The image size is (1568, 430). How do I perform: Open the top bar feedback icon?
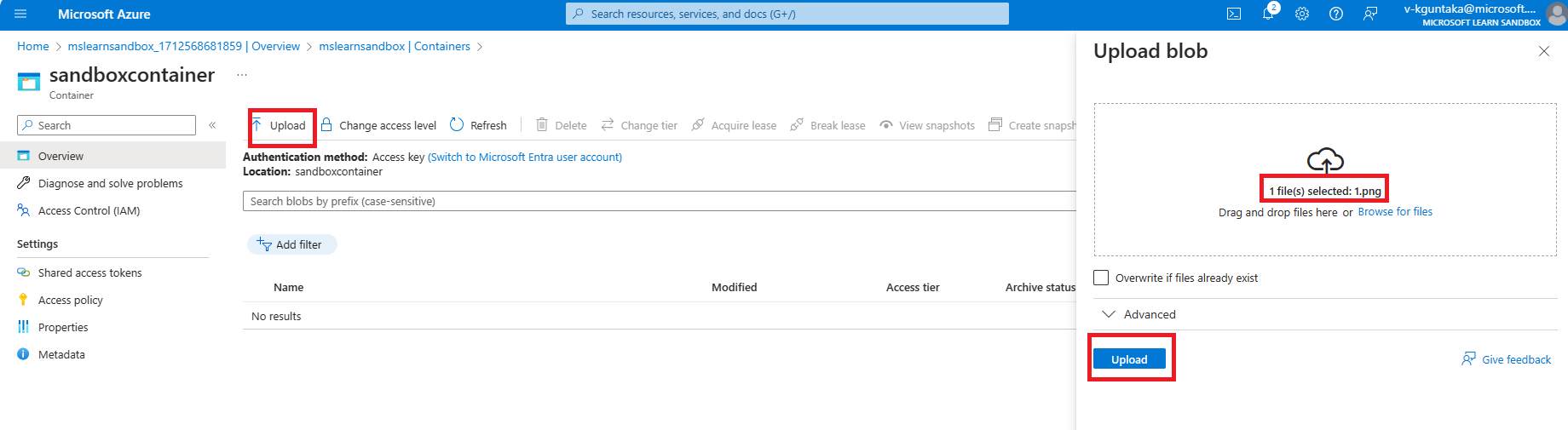[x=1370, y=14]
